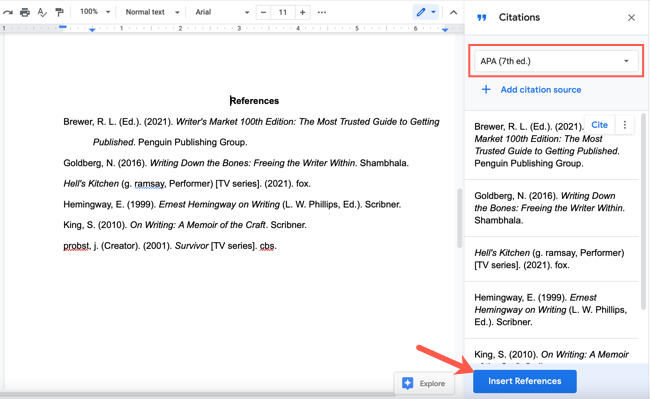Click the Insert References button
Screen dimensions: 650x399
tap(525, 381)
